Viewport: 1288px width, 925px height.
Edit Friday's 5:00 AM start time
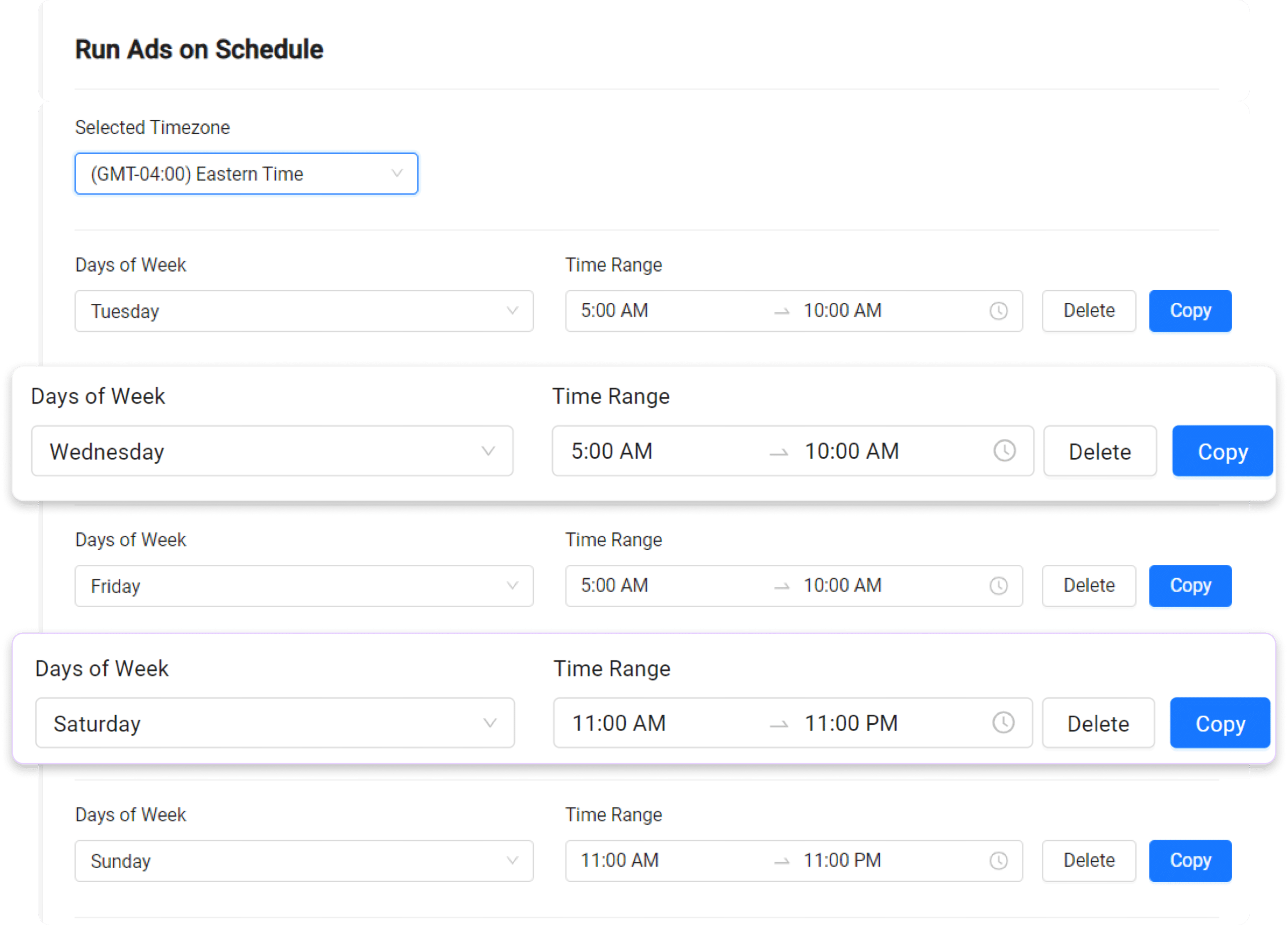(x=614, y=585)
